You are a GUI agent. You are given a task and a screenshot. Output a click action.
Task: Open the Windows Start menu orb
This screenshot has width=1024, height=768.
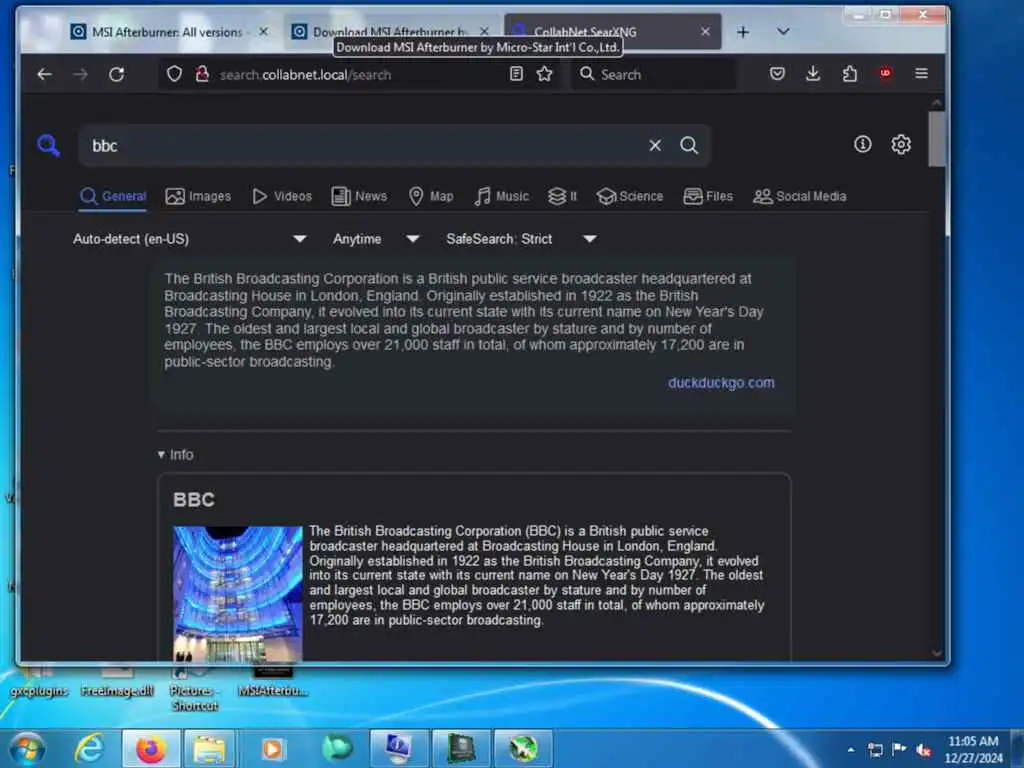point(27,748)
